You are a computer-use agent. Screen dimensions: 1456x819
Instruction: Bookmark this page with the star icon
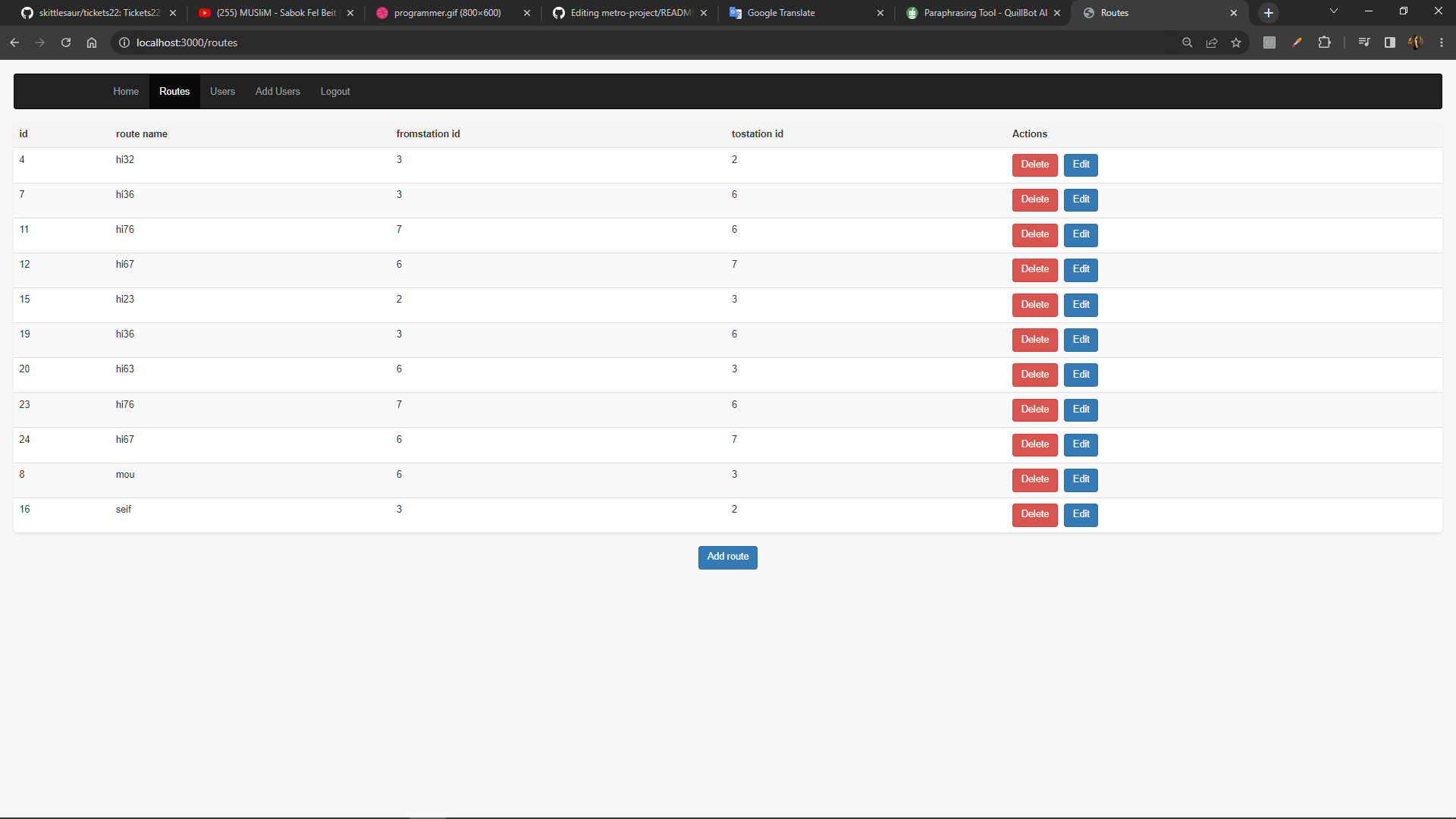(1237, 42)
